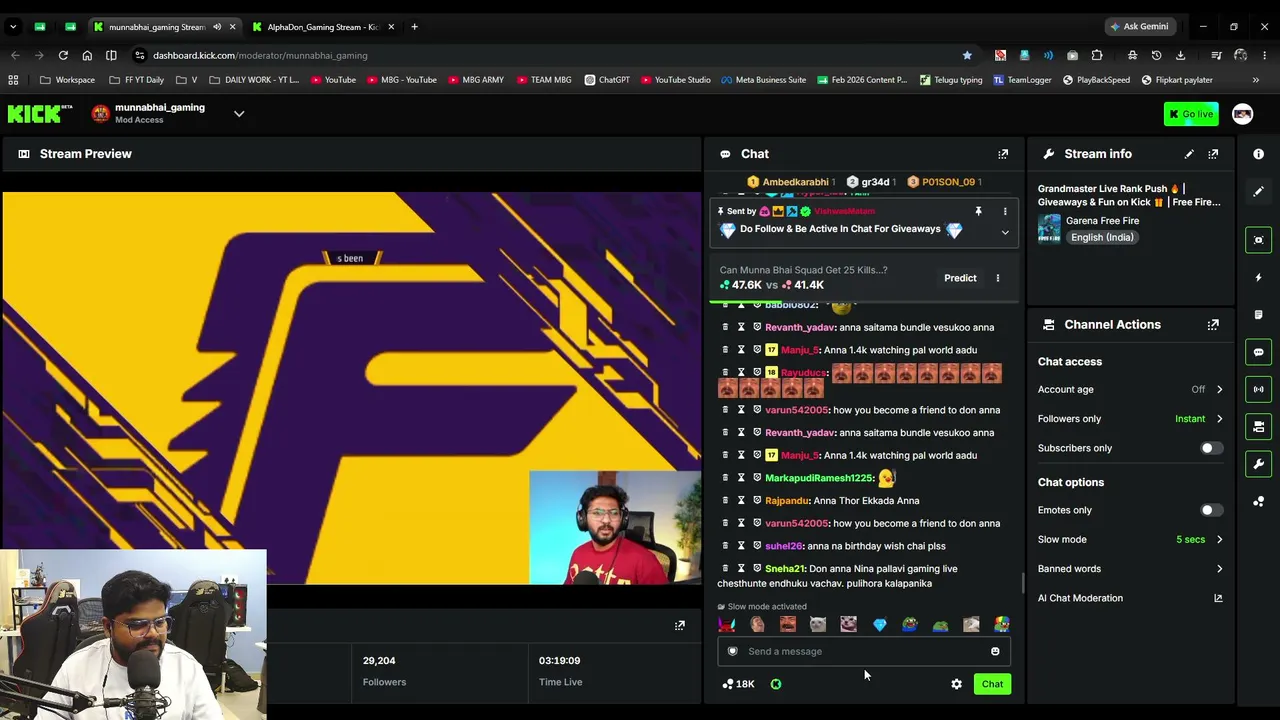
Task: Open the English (India) language tag
Action: (1101, 238)
